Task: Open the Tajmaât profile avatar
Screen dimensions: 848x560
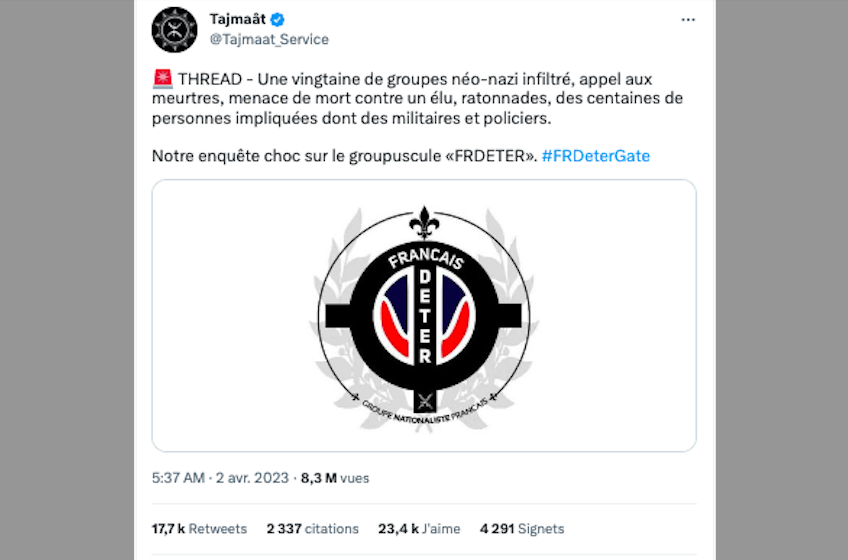Action: pyautogui.click(x=174, y=30)
